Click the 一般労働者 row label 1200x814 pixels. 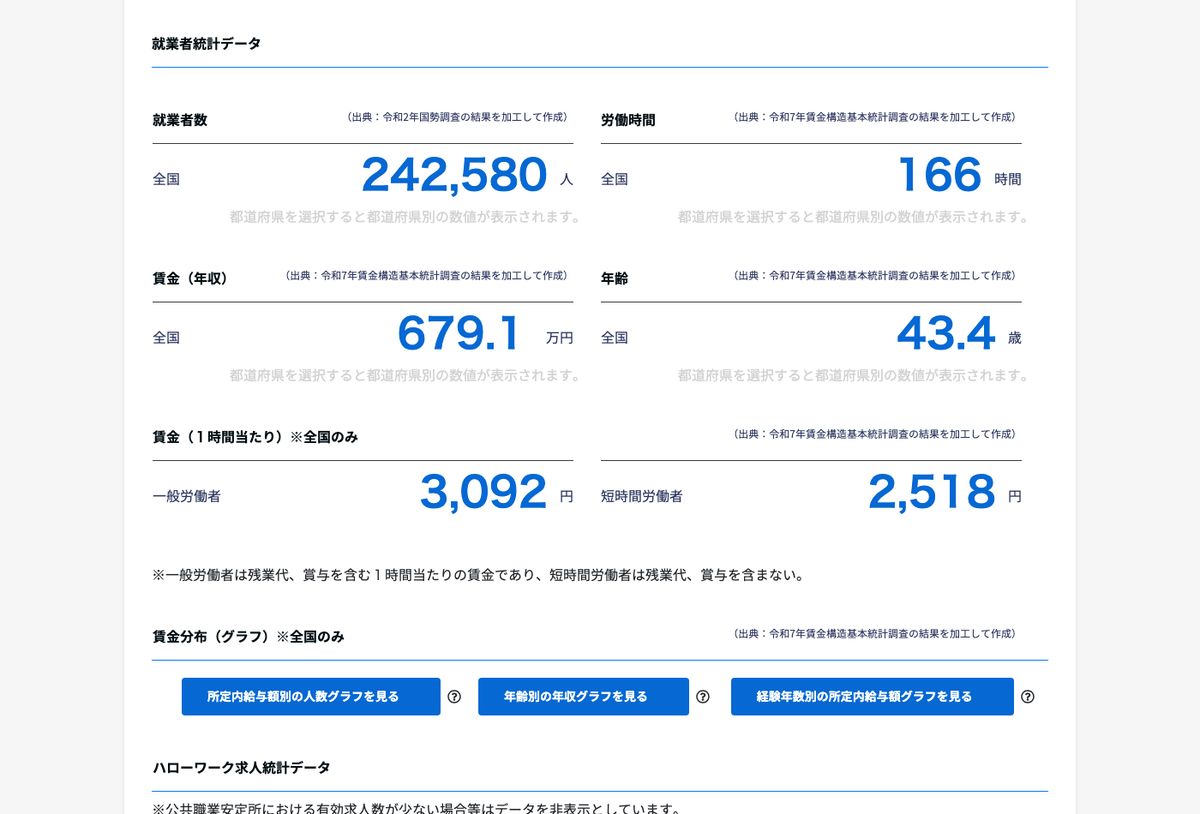pyautogui.click(x=187, y=496)
